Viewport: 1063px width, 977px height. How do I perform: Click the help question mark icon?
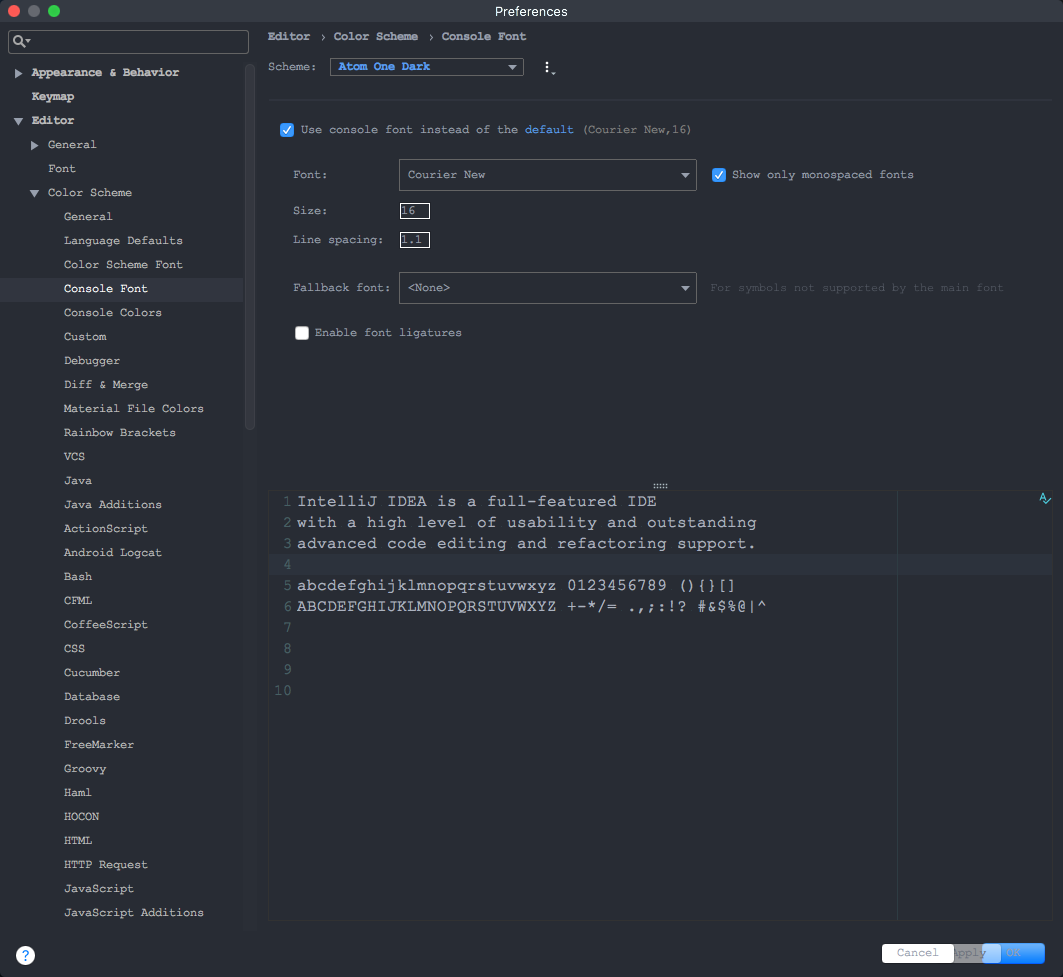25,955
